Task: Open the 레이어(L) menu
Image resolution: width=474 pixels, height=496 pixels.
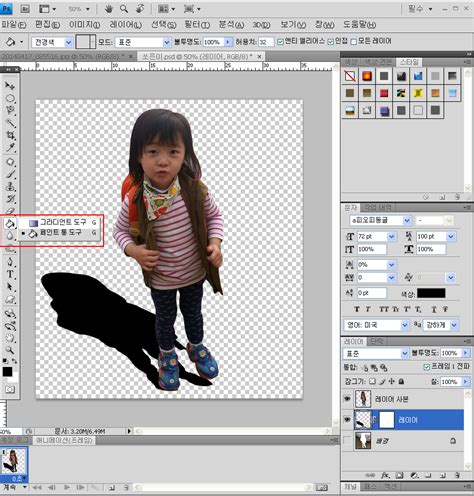Action: (125, 25)
